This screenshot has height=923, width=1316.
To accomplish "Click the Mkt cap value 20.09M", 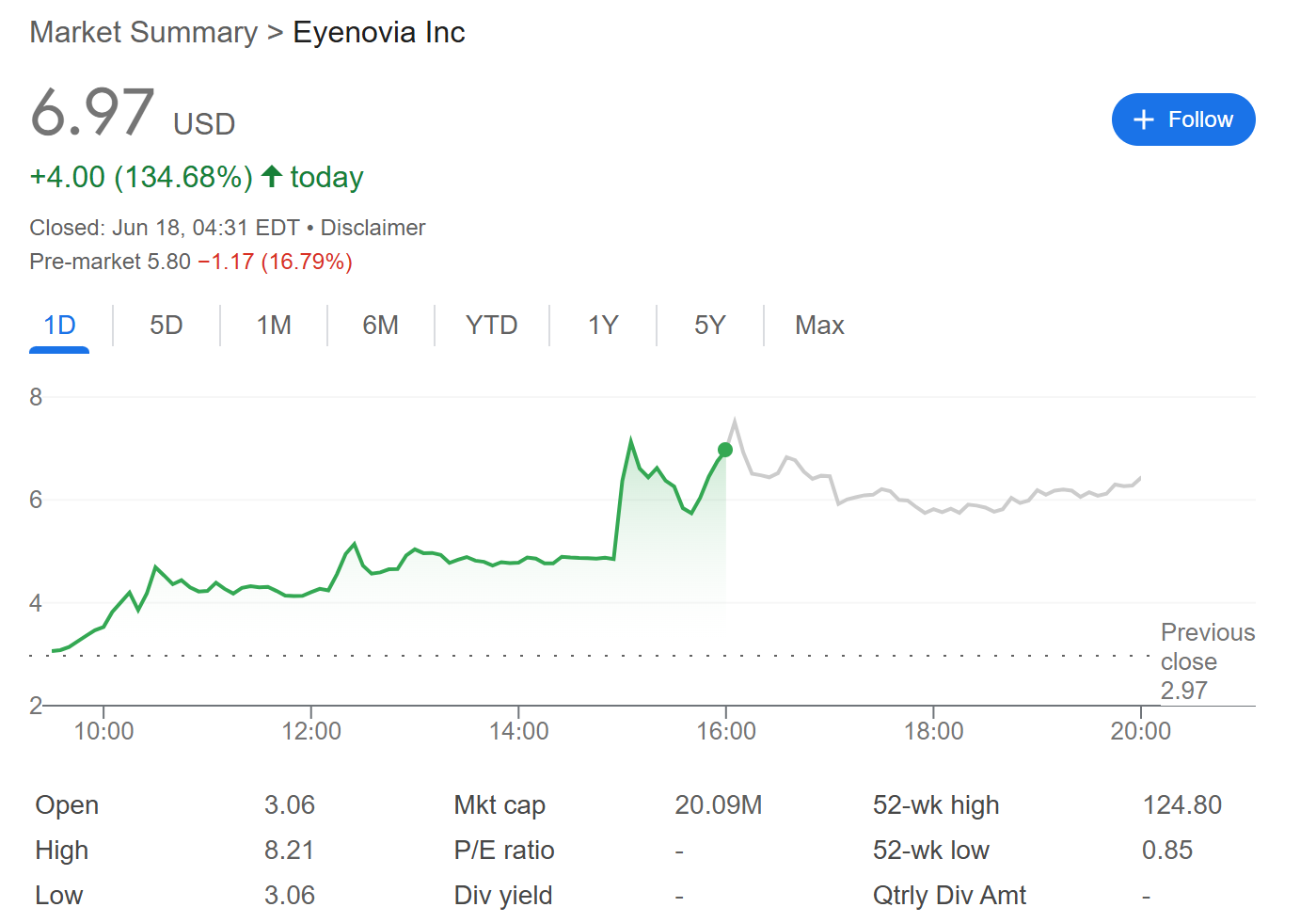I will [719, 805].
